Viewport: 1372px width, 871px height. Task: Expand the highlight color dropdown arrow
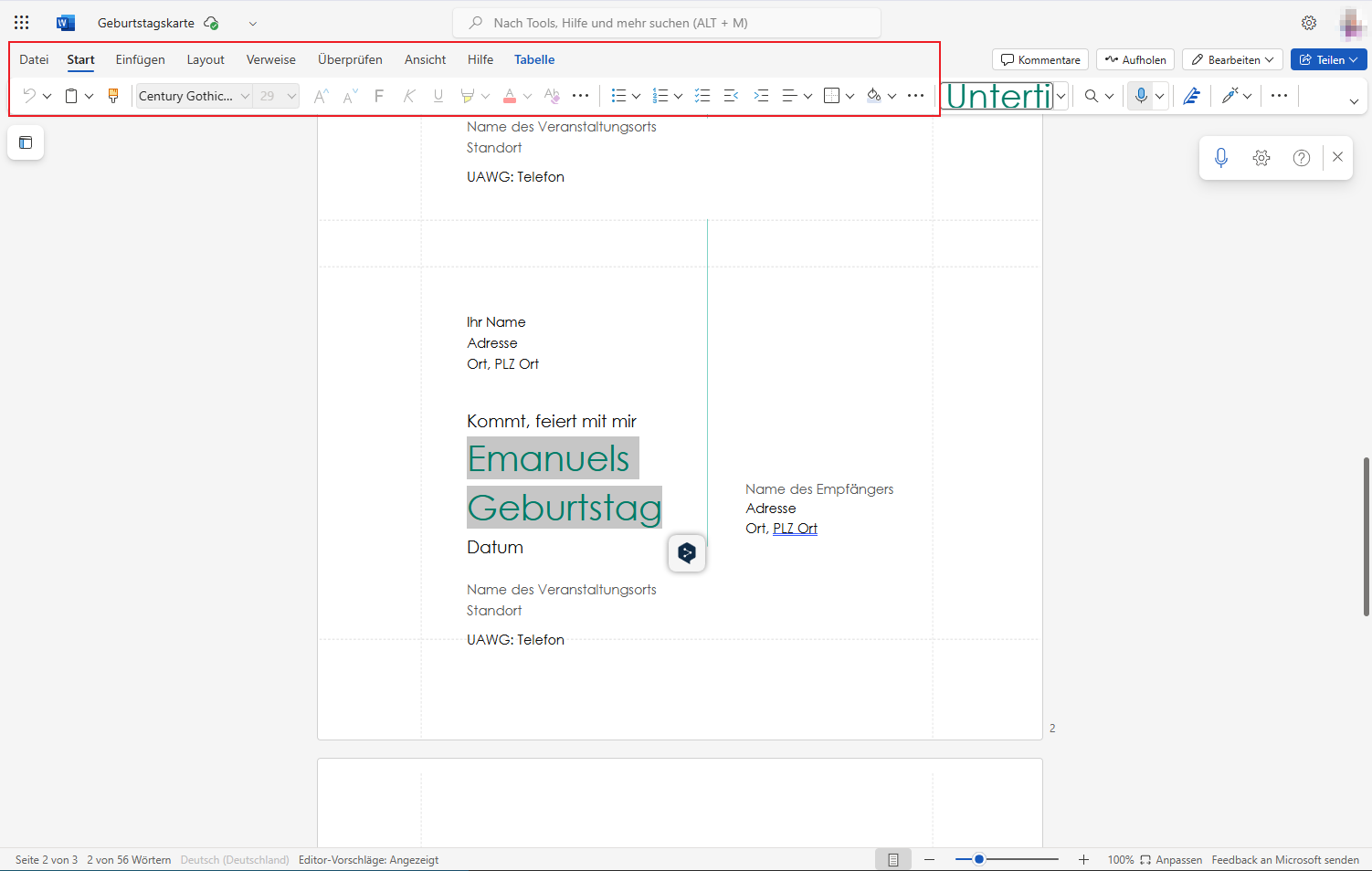tap(485, 96)
